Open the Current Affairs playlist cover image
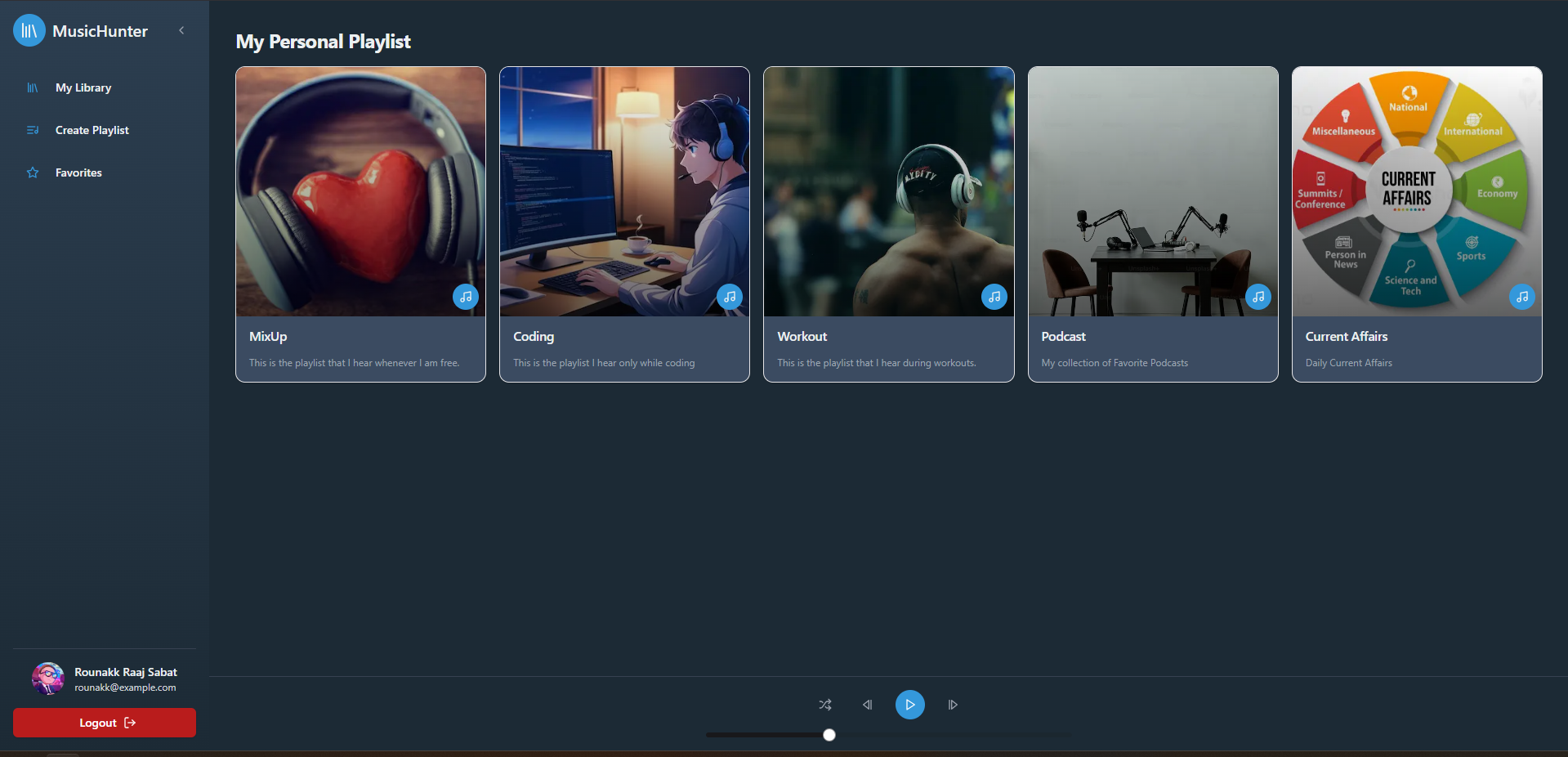The image size is (1568, 757). (x=1416, y=191)
